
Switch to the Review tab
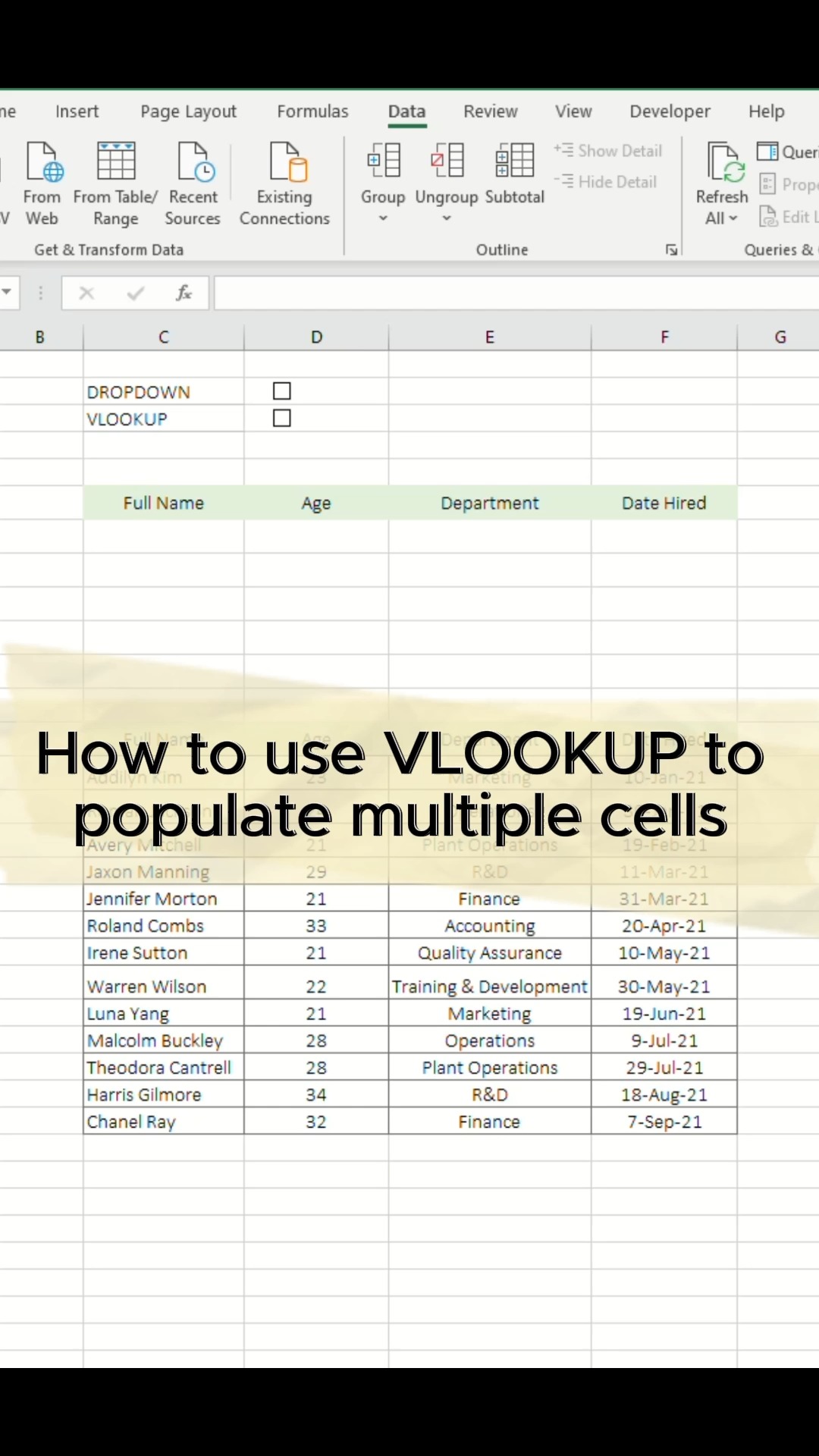click(491, 111)
